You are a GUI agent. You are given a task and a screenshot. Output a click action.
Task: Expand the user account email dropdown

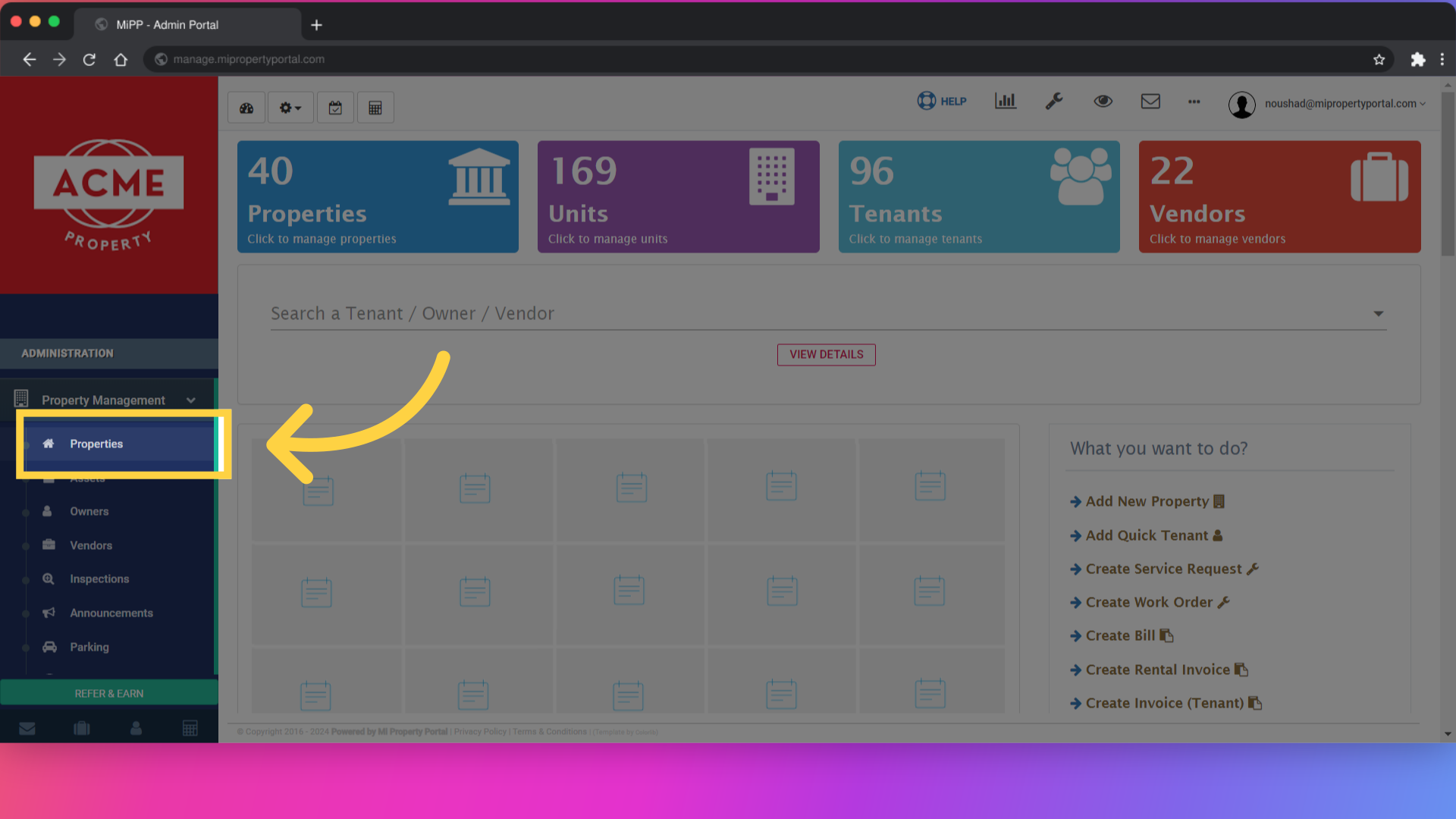point(1344,104)
